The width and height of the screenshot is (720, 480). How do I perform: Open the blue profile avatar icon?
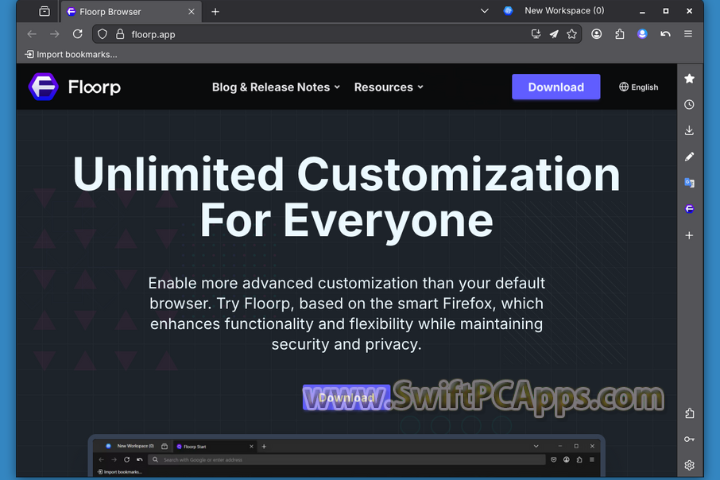coord(642,34)
